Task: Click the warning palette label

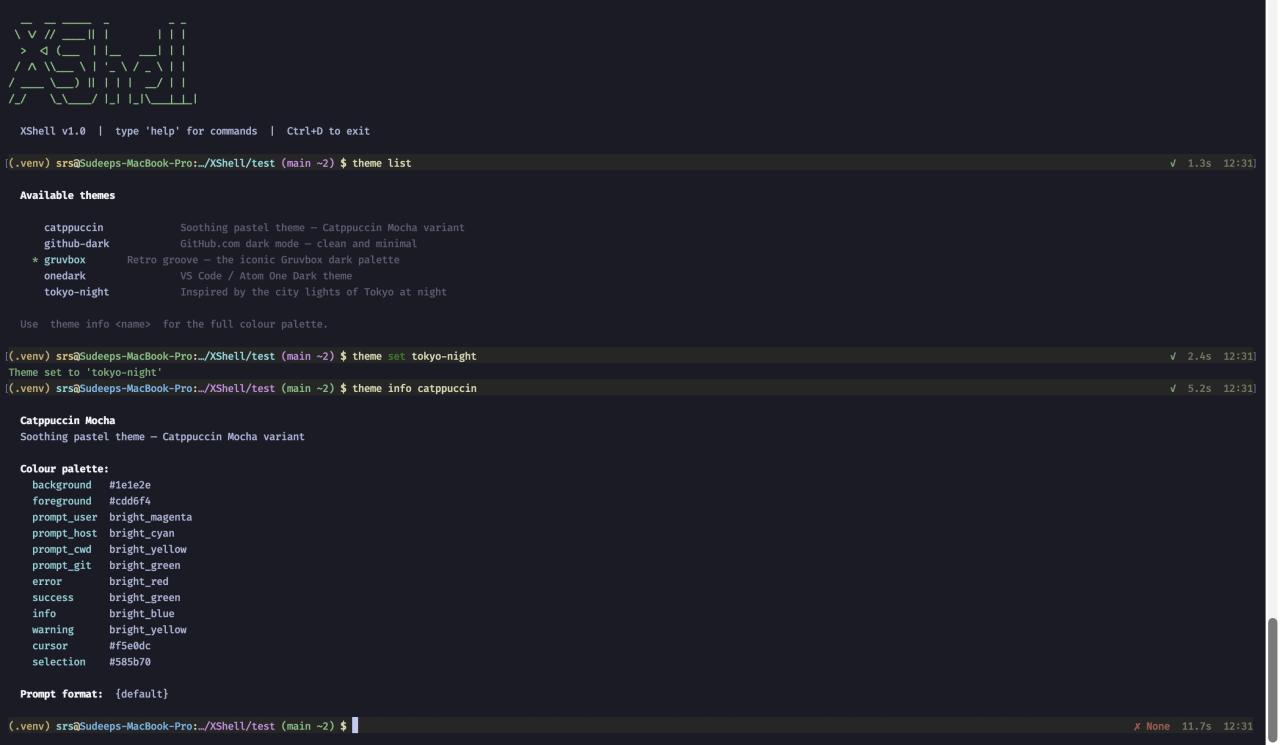Action: (53, 630)
